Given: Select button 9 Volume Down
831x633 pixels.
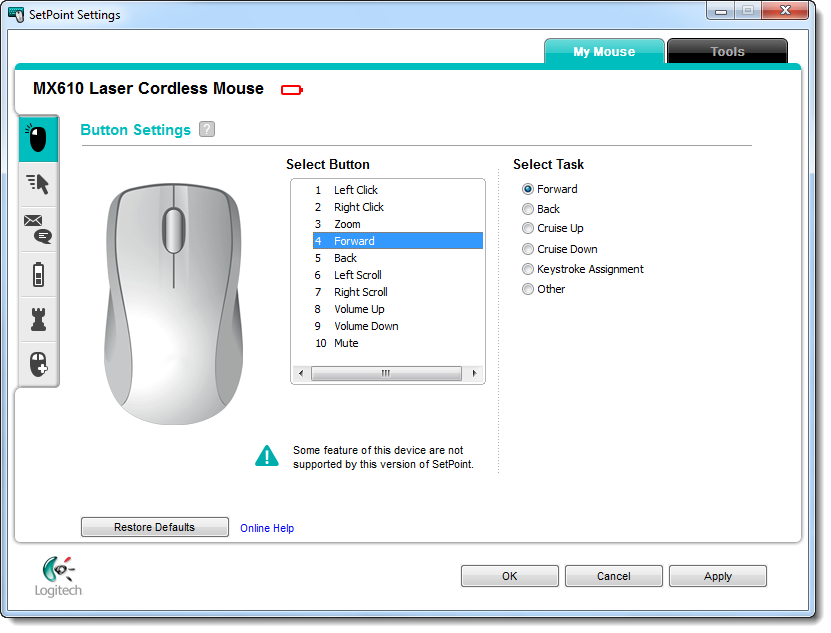Looking at the screenshot, I should coord(398,326).
